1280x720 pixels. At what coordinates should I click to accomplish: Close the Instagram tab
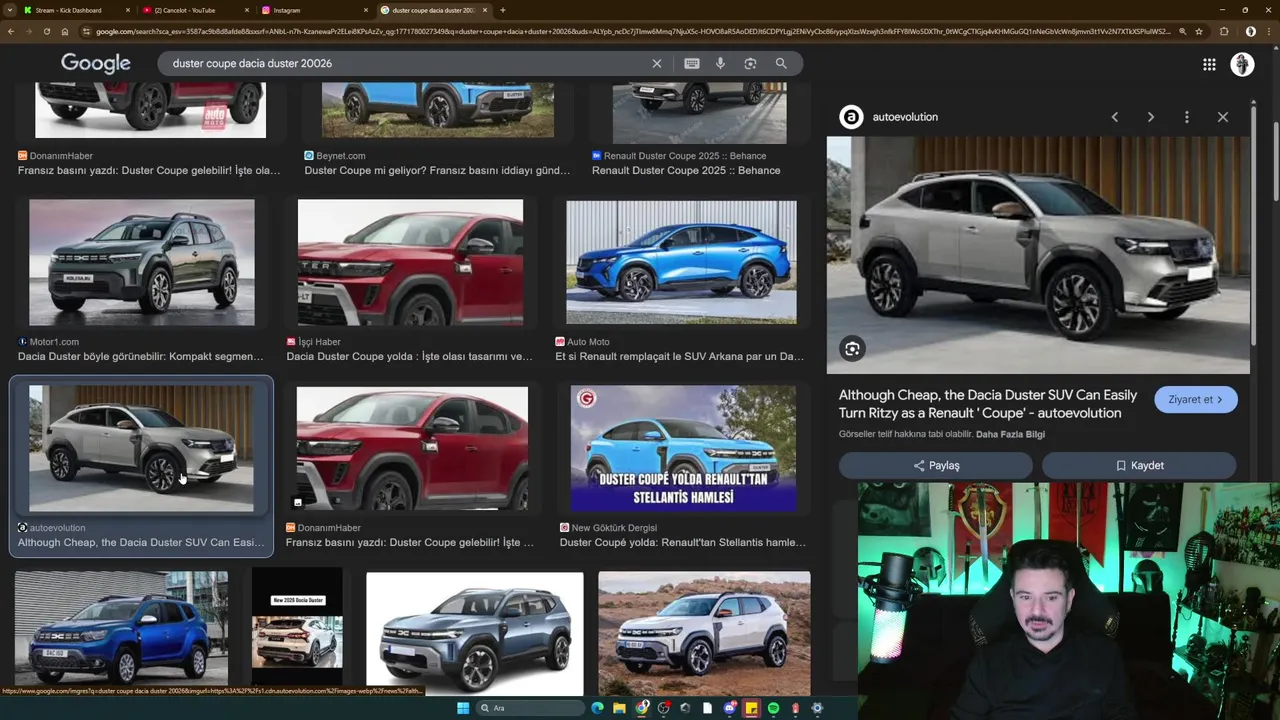point(366,10)
